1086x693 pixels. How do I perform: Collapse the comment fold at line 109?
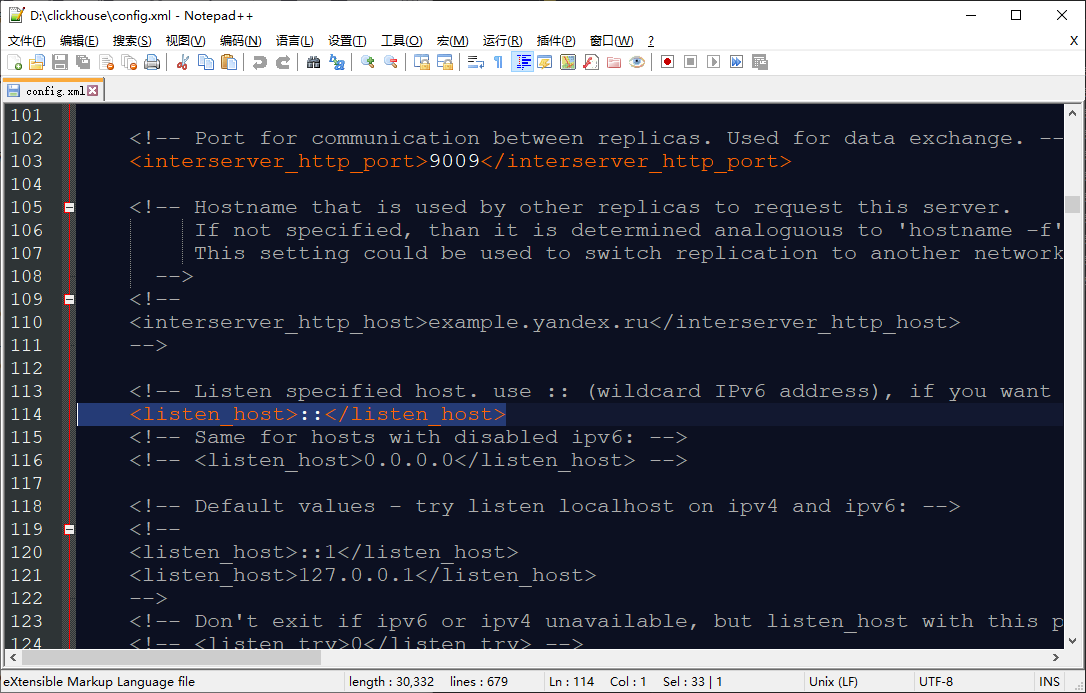point(69,299)
